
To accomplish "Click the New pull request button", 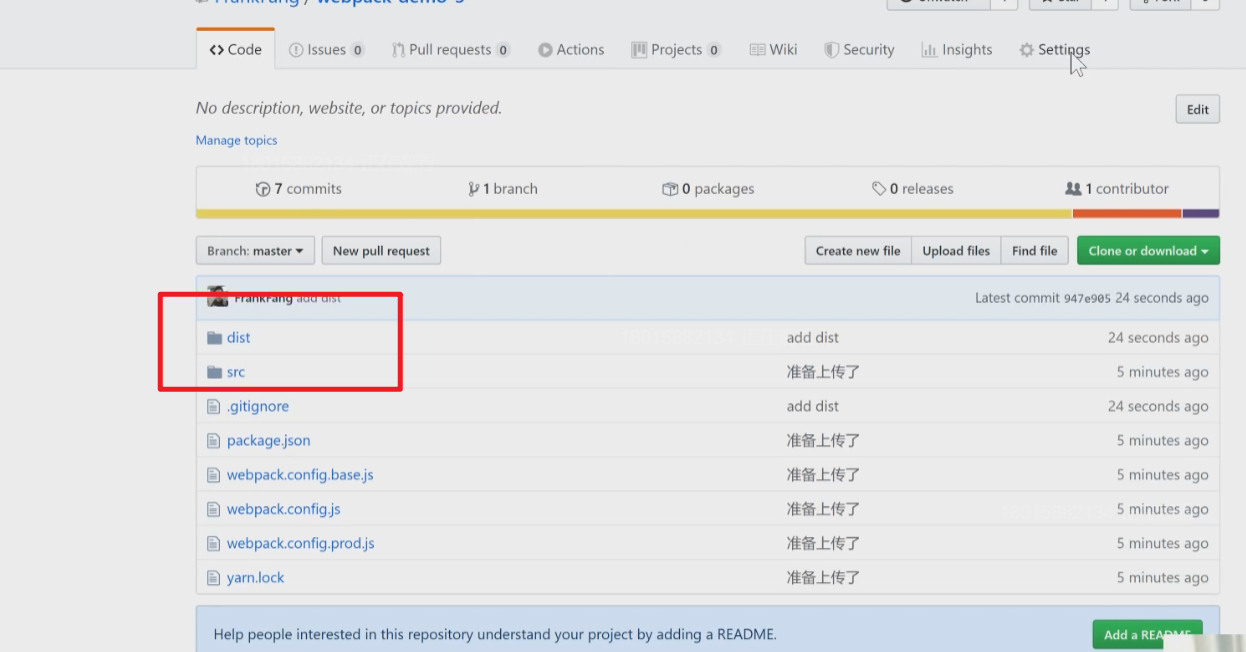I will pyautogui.click(x=381, y=251).
